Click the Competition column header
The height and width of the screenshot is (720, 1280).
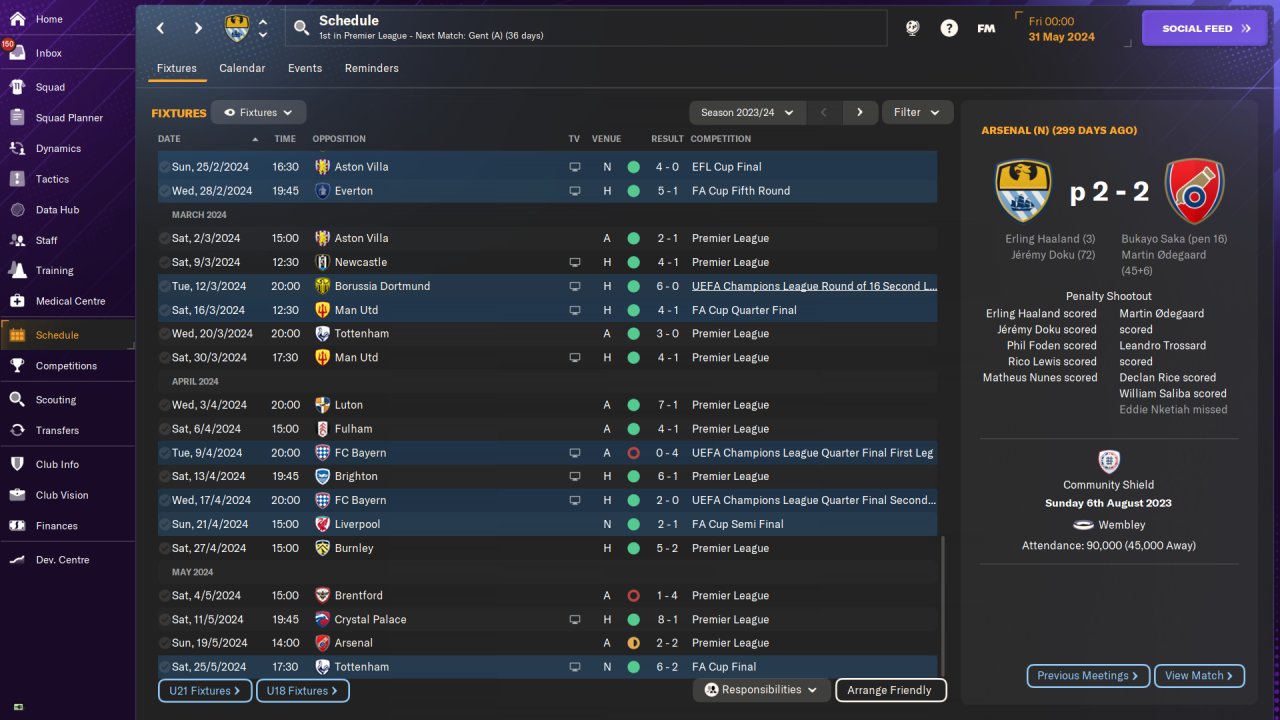(x=720, y=139)
